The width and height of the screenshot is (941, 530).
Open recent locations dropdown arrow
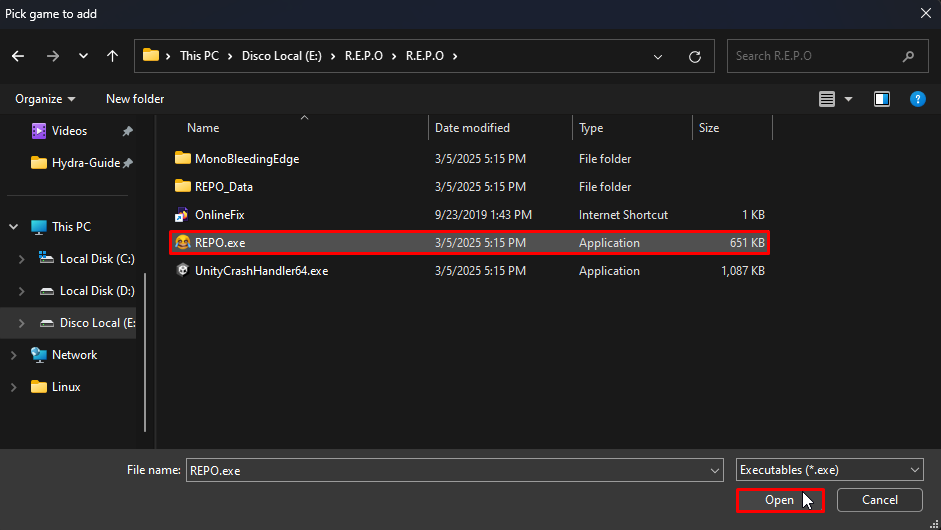(x=83, y=56)
